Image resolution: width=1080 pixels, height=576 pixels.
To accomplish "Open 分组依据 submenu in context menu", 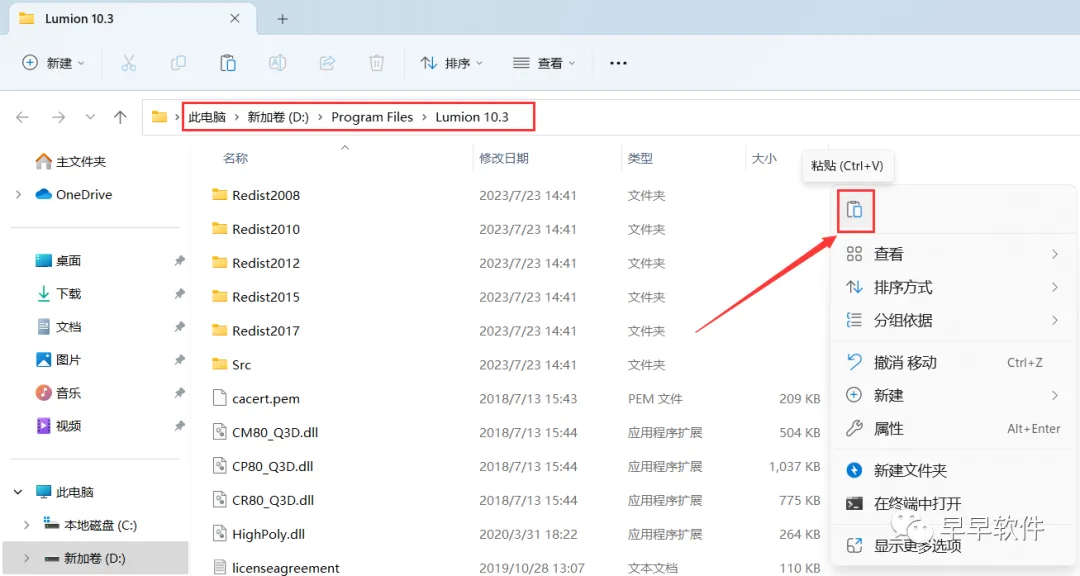I will [x=953, y=320].
